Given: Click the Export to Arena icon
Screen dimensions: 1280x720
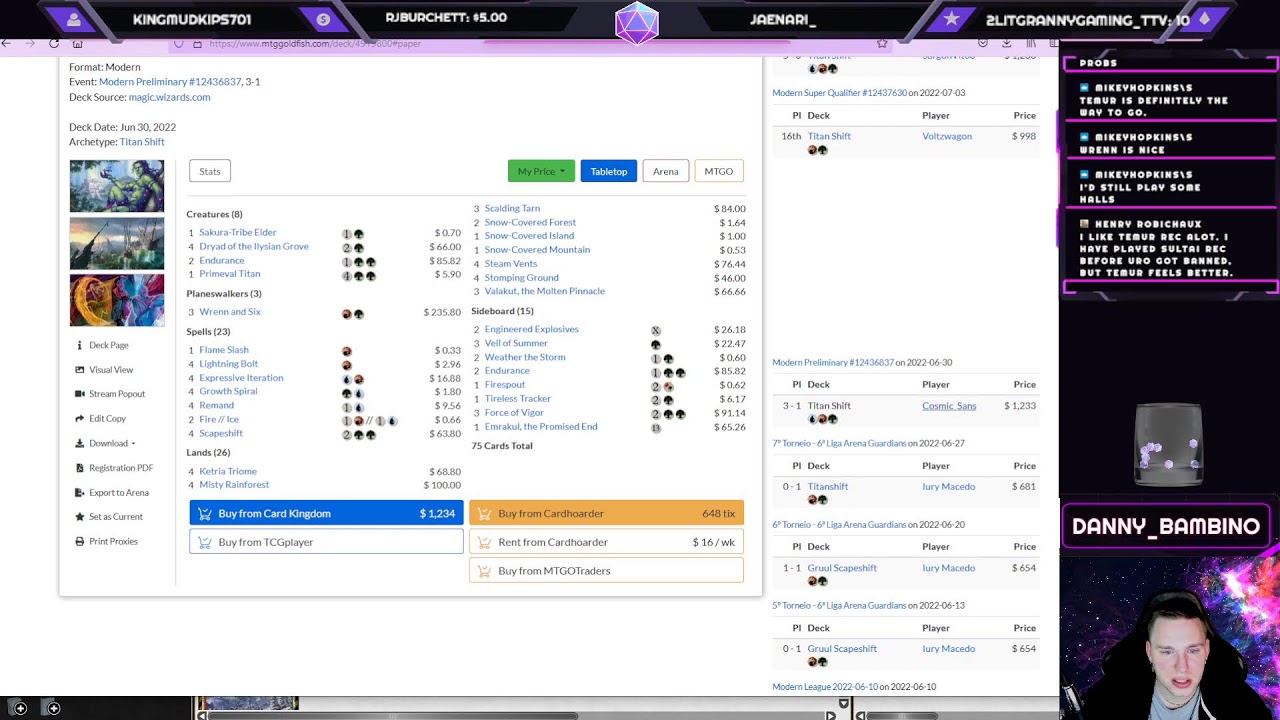Looking at the screenshot, I should tap(80, 493).
